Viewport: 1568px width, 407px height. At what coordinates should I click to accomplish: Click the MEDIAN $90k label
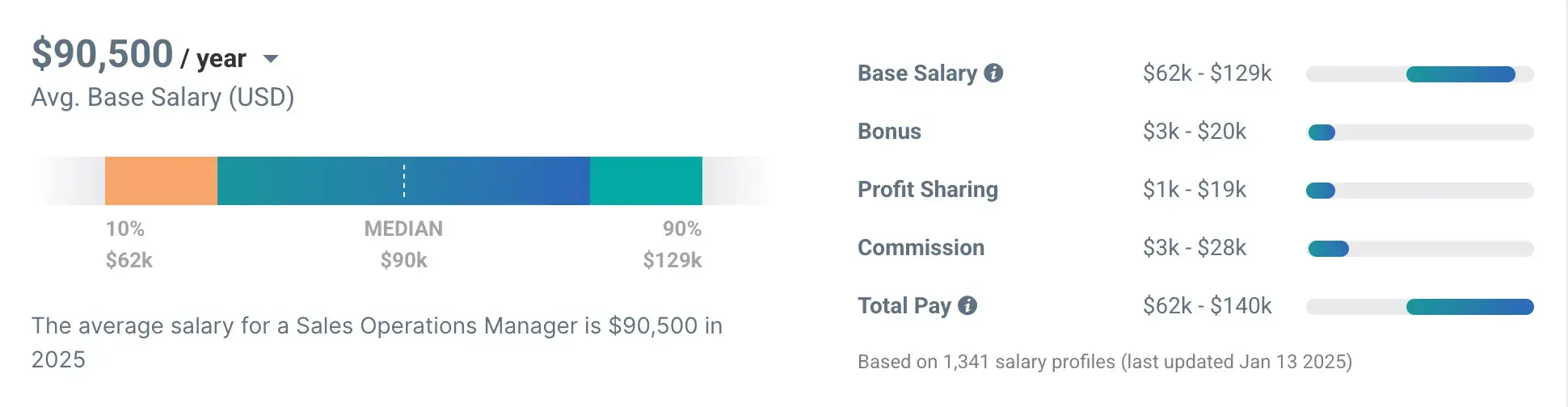pos(403,244)
